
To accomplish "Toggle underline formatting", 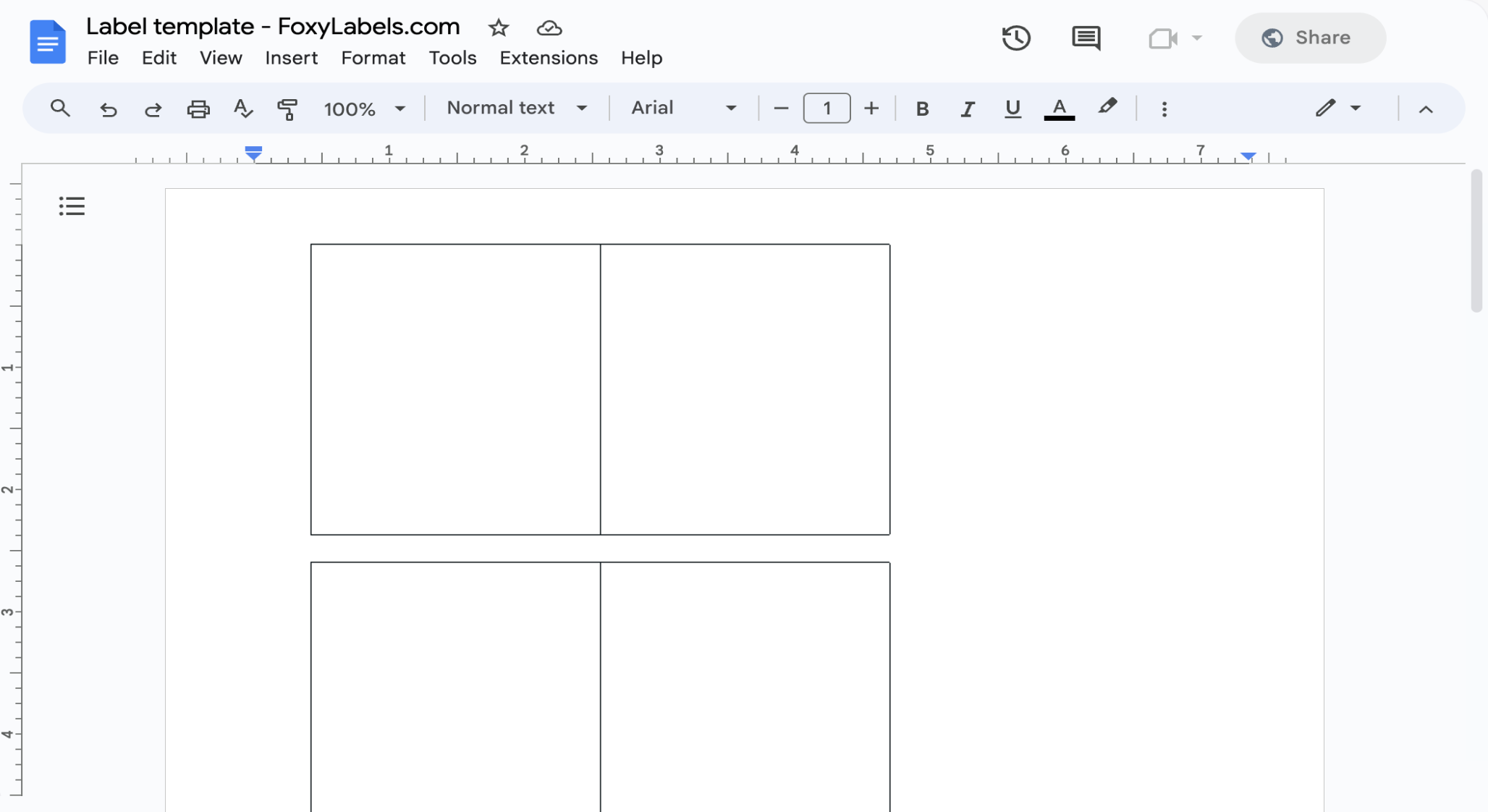I will [x=1012, y=109].
